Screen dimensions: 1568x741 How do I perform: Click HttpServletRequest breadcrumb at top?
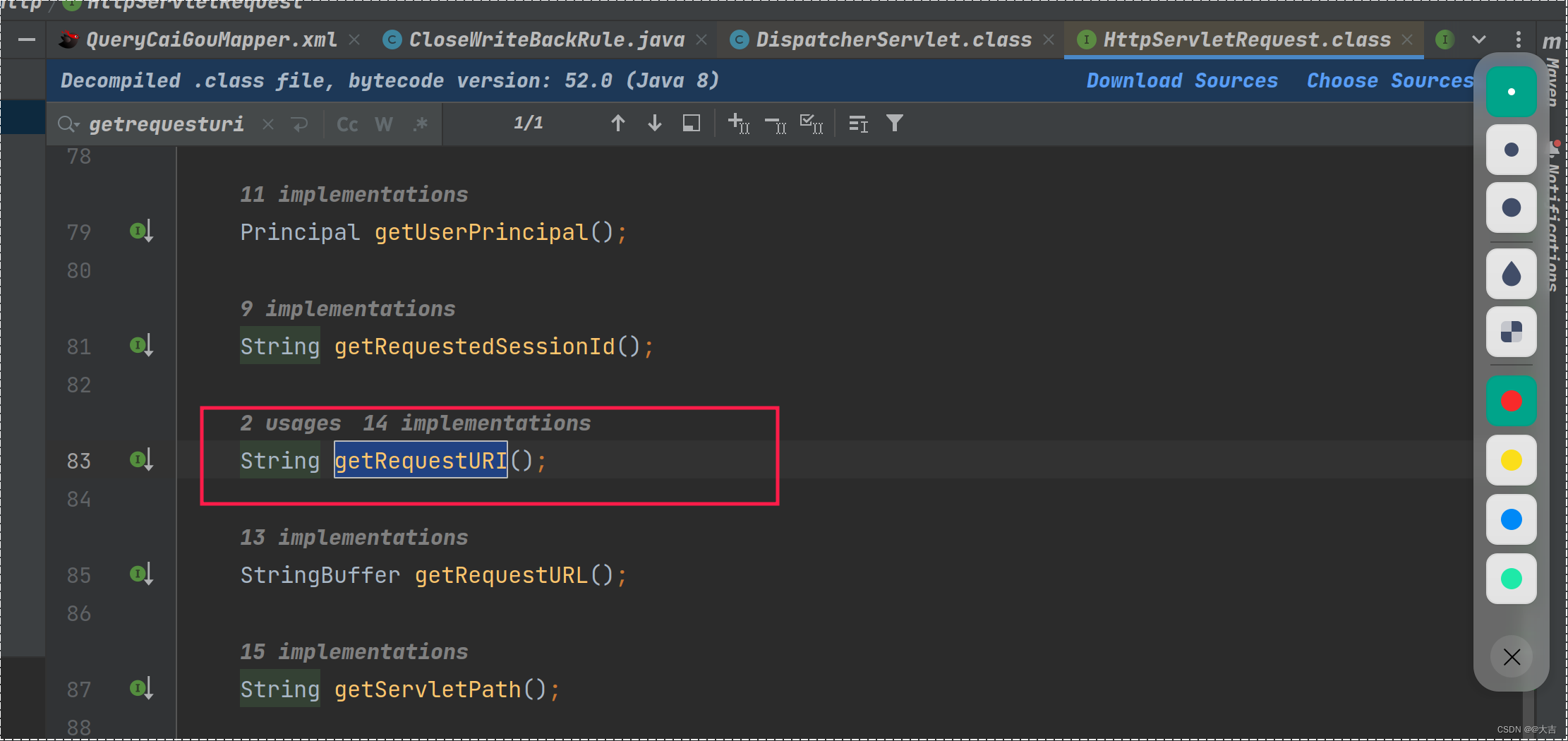[x=184, y=6]
